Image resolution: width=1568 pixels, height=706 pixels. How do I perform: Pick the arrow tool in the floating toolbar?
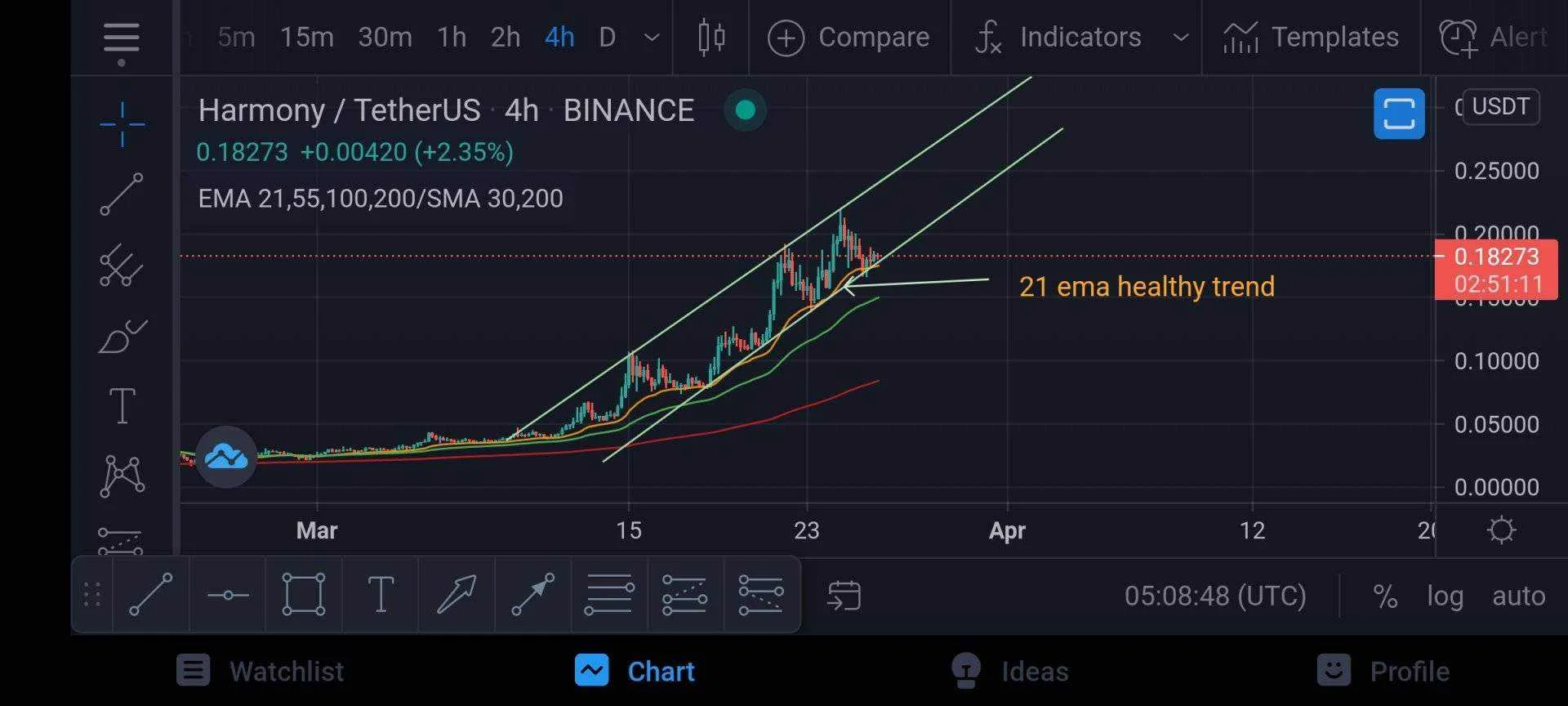tap(457, 595)
